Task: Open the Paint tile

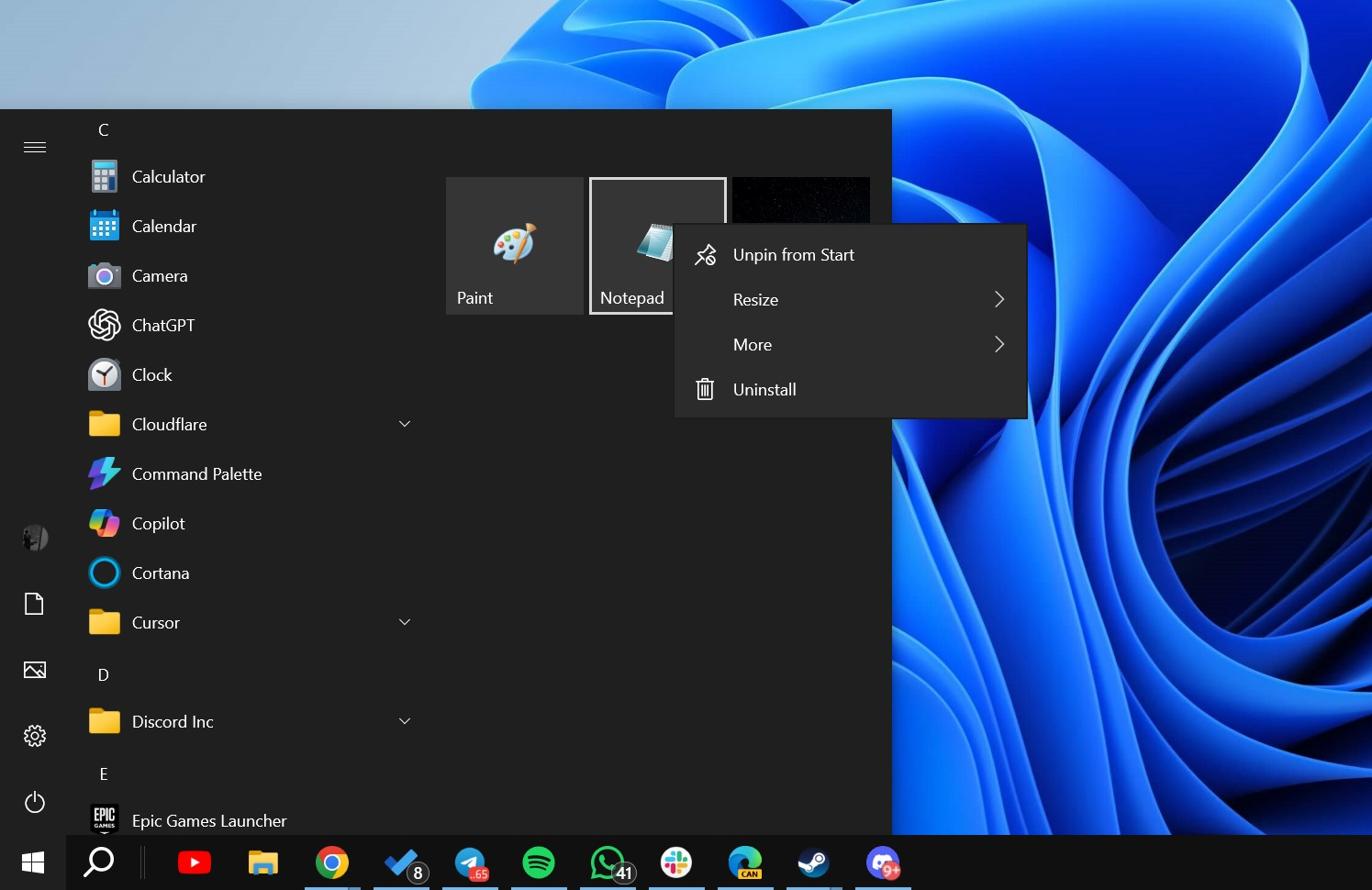Action: (514, 245)
